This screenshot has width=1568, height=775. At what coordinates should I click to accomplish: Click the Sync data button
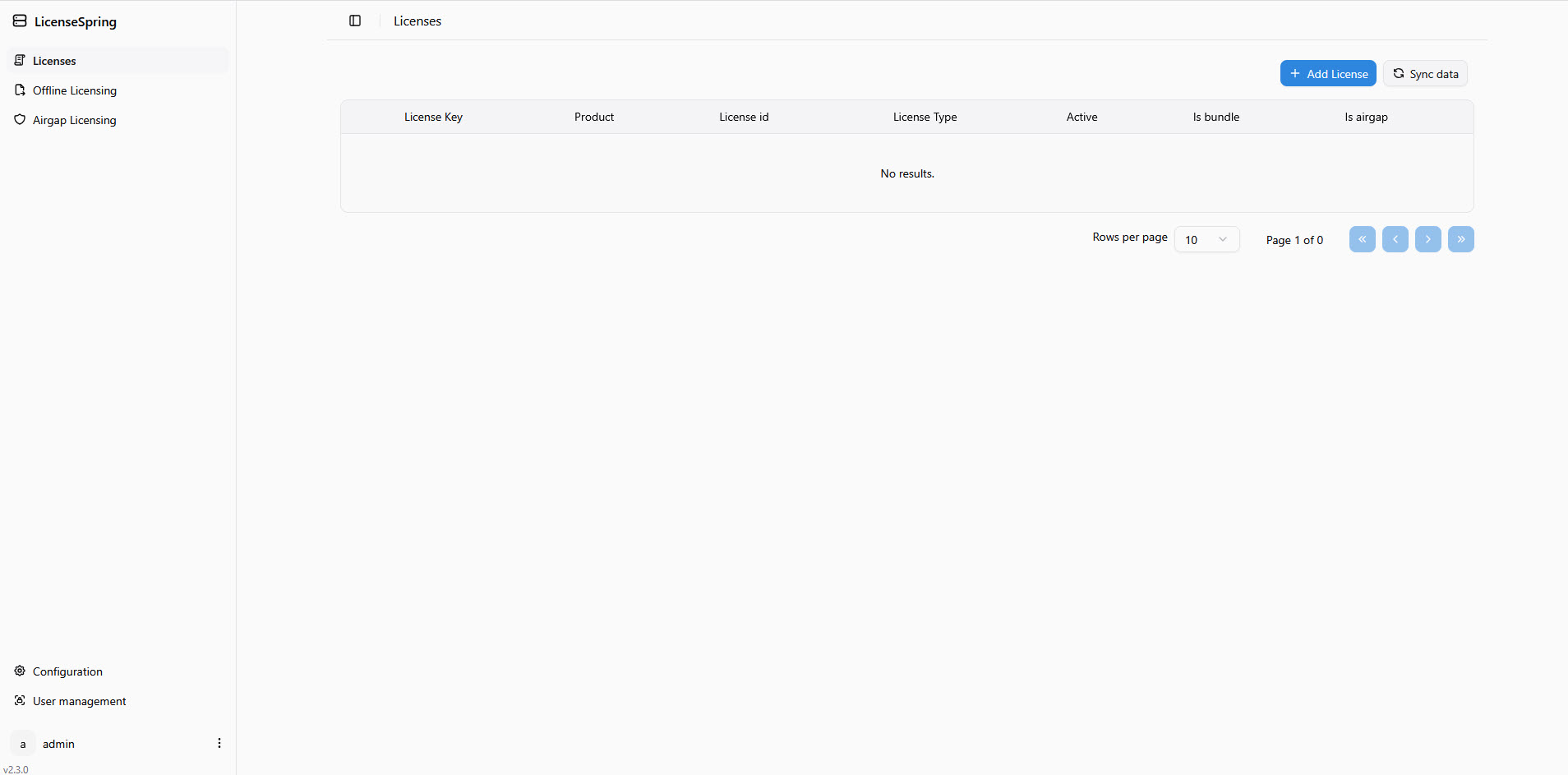click(1425, 74)
